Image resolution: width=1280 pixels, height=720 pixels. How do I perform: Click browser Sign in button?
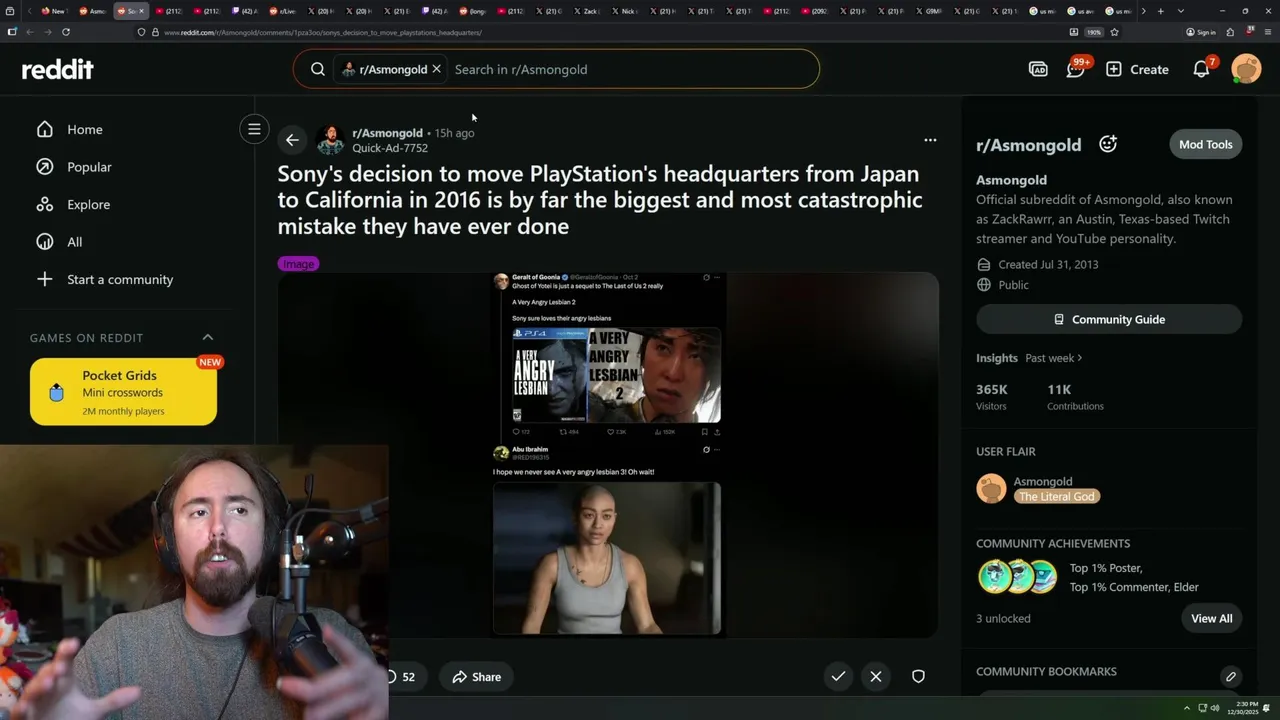(1201, 32)
